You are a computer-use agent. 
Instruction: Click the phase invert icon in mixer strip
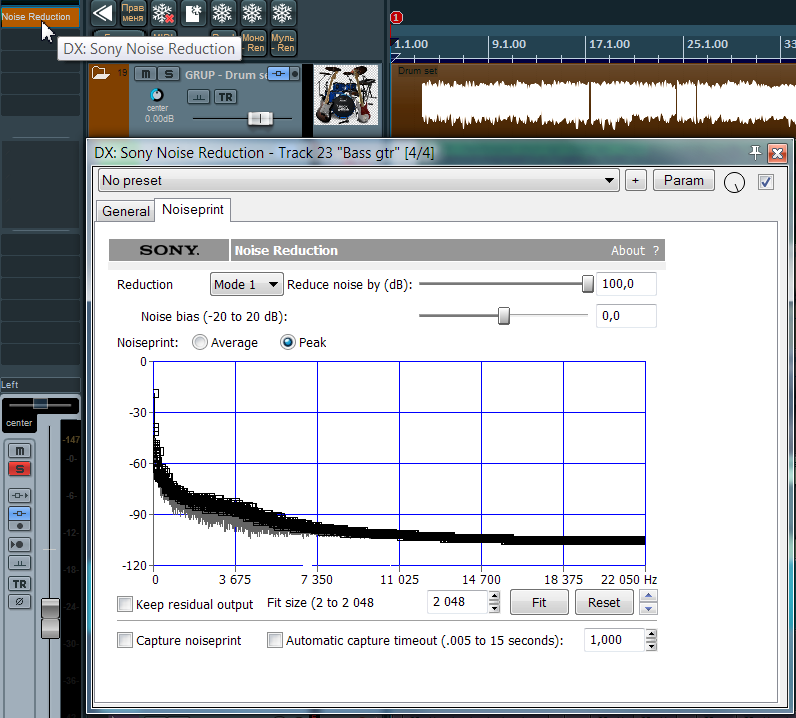pyautogui.click(x=19, y=602)
